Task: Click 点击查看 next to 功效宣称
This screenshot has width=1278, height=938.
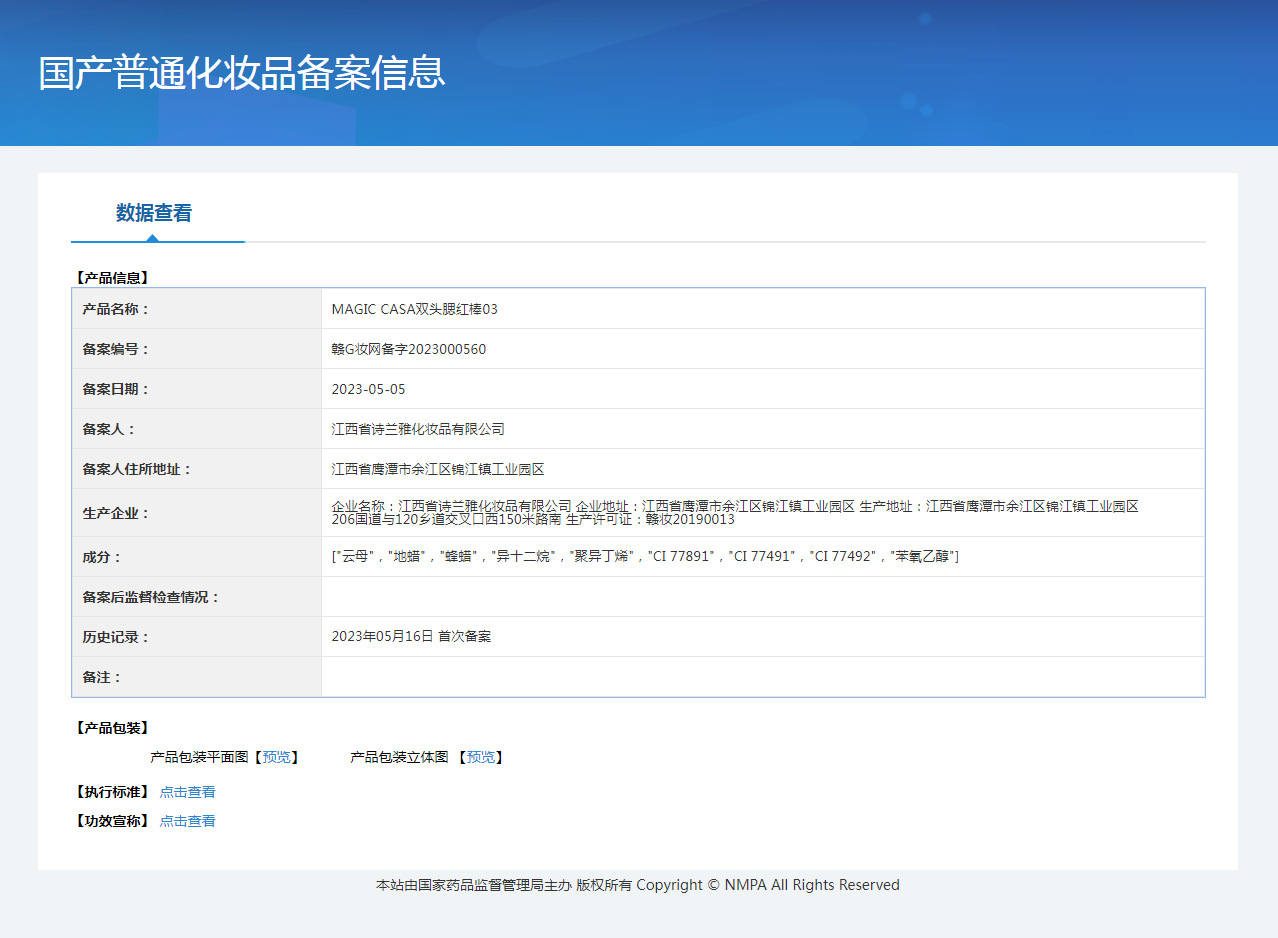Action: pyautogui.click(x=187, y=821)
